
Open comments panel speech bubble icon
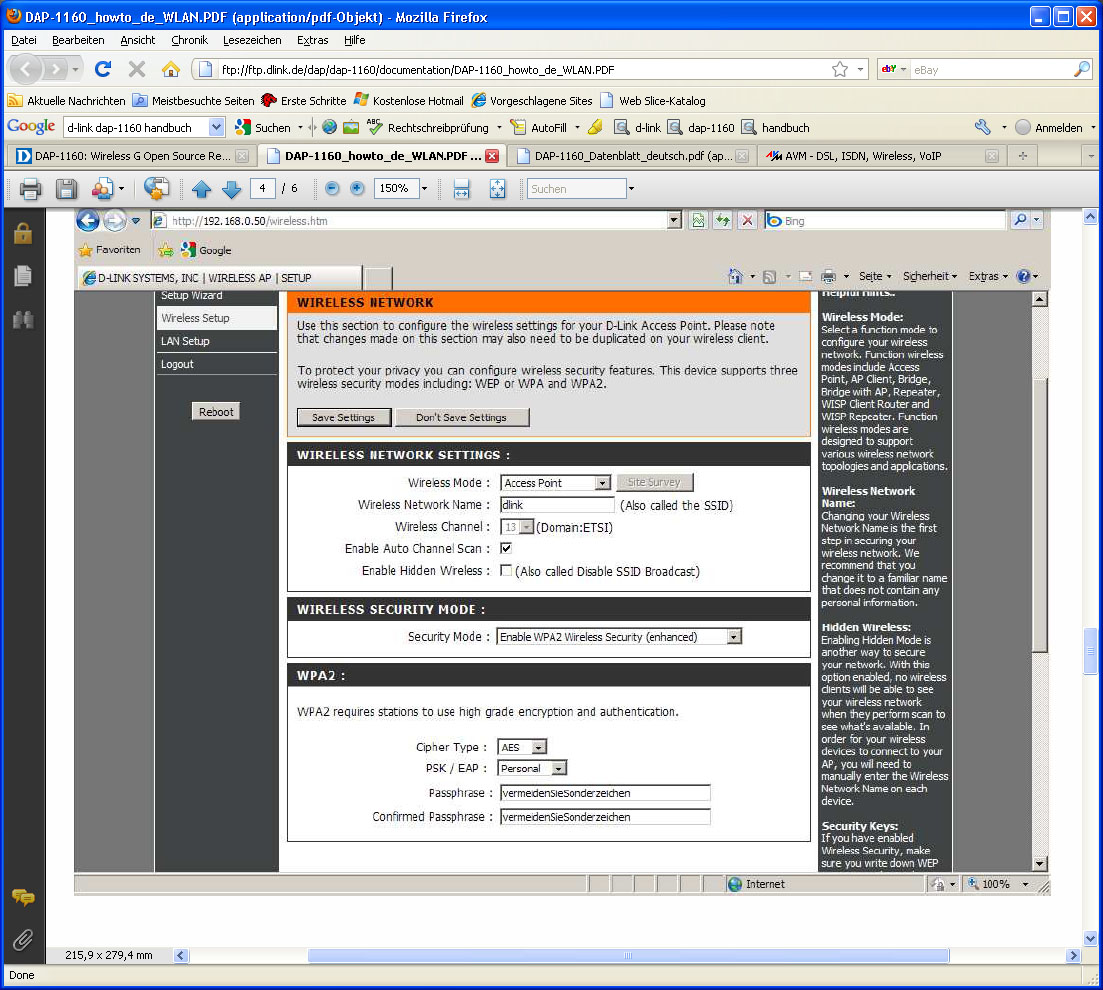[23, 897]
